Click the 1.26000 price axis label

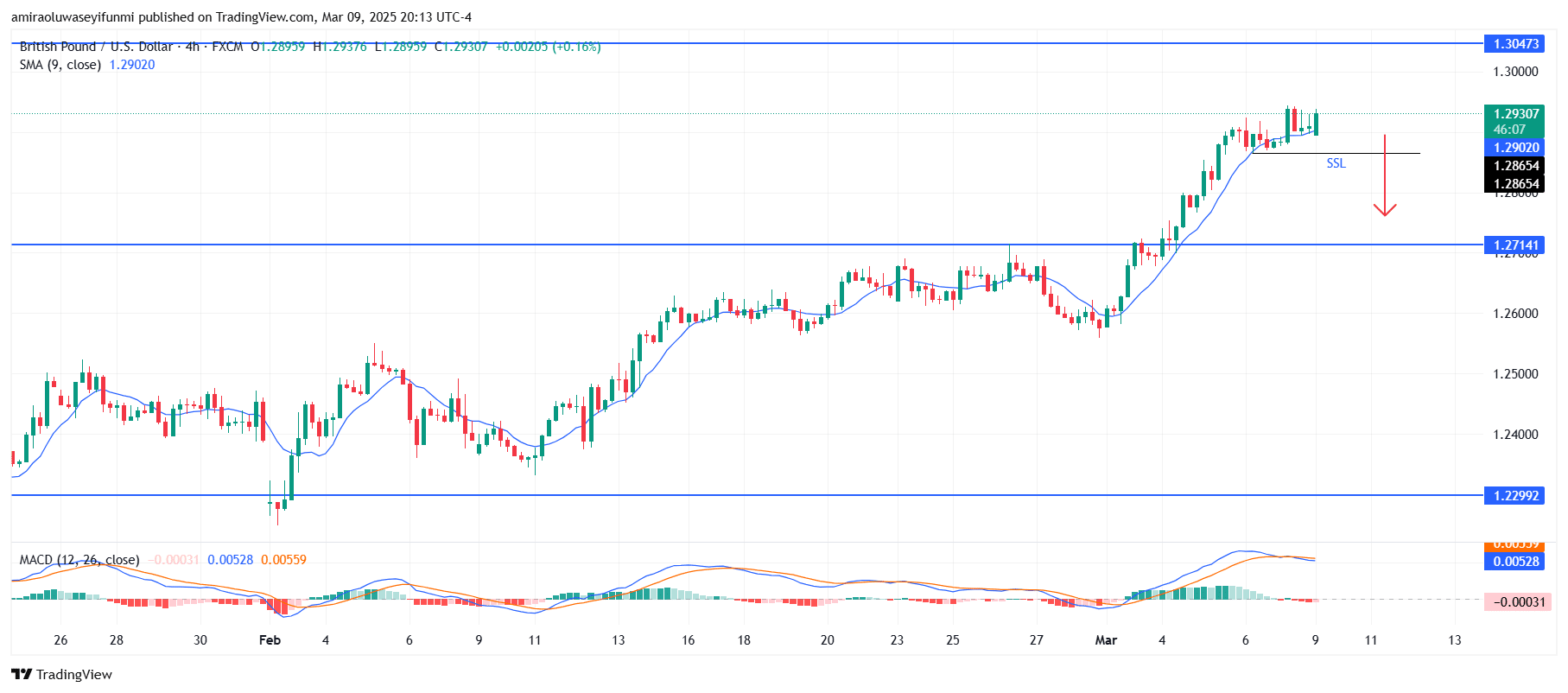click(x=1516, y=314)
